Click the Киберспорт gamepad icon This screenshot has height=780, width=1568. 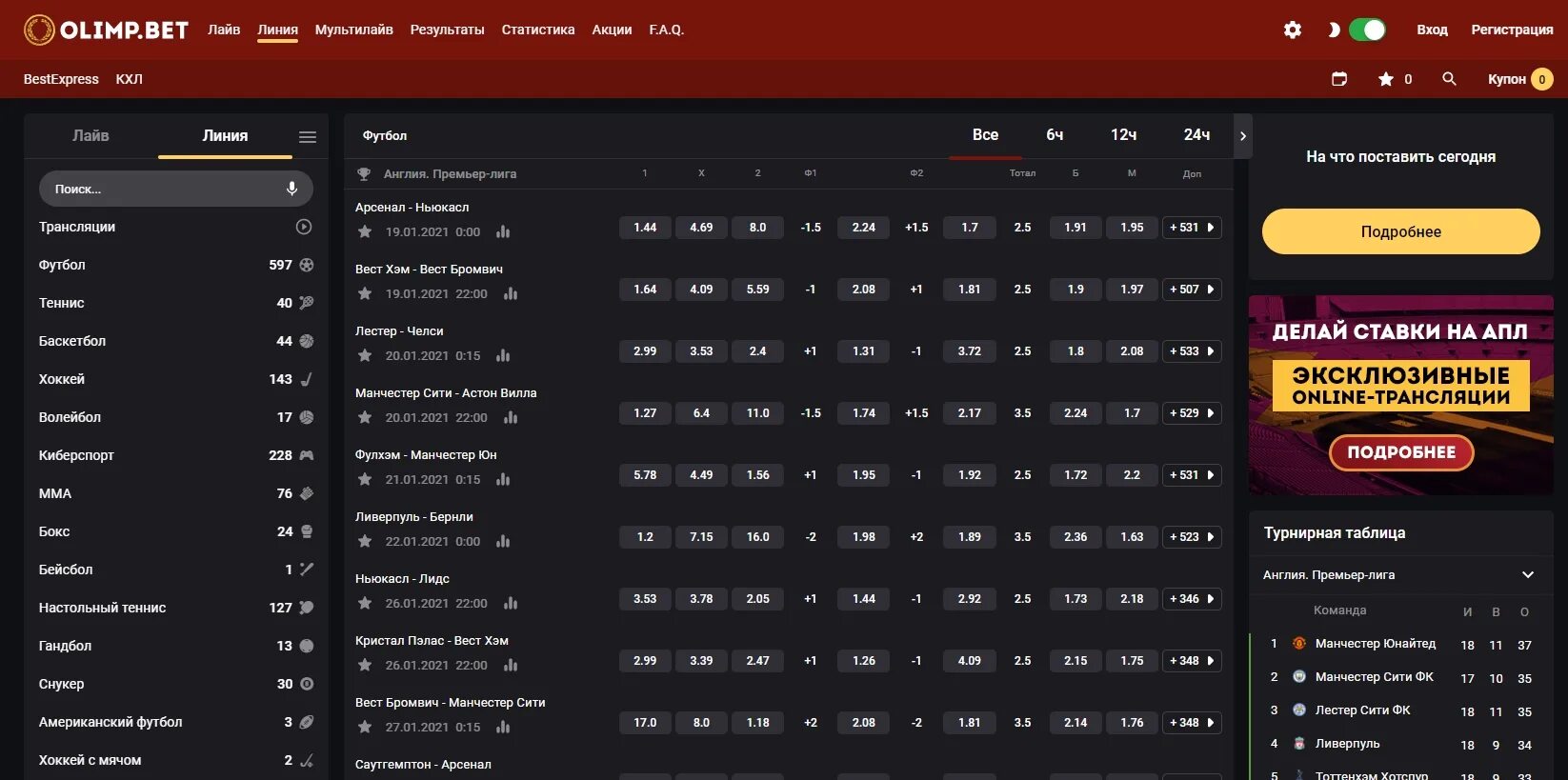(x=307, y=455)
